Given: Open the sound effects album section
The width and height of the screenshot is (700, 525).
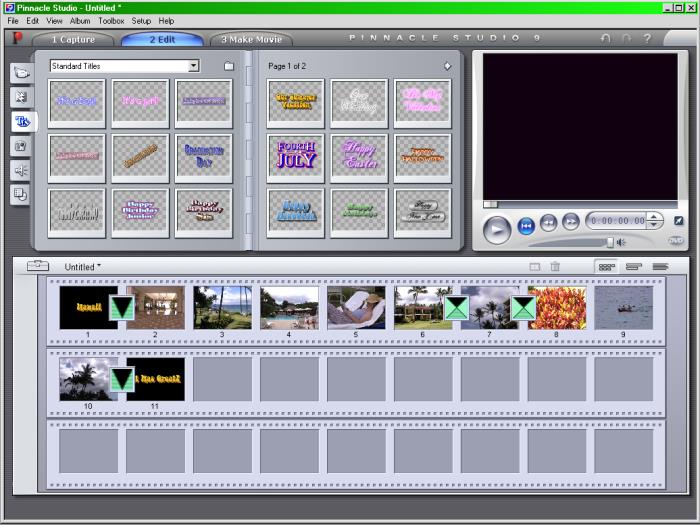Looking at the screenshot, I should 21,170.
